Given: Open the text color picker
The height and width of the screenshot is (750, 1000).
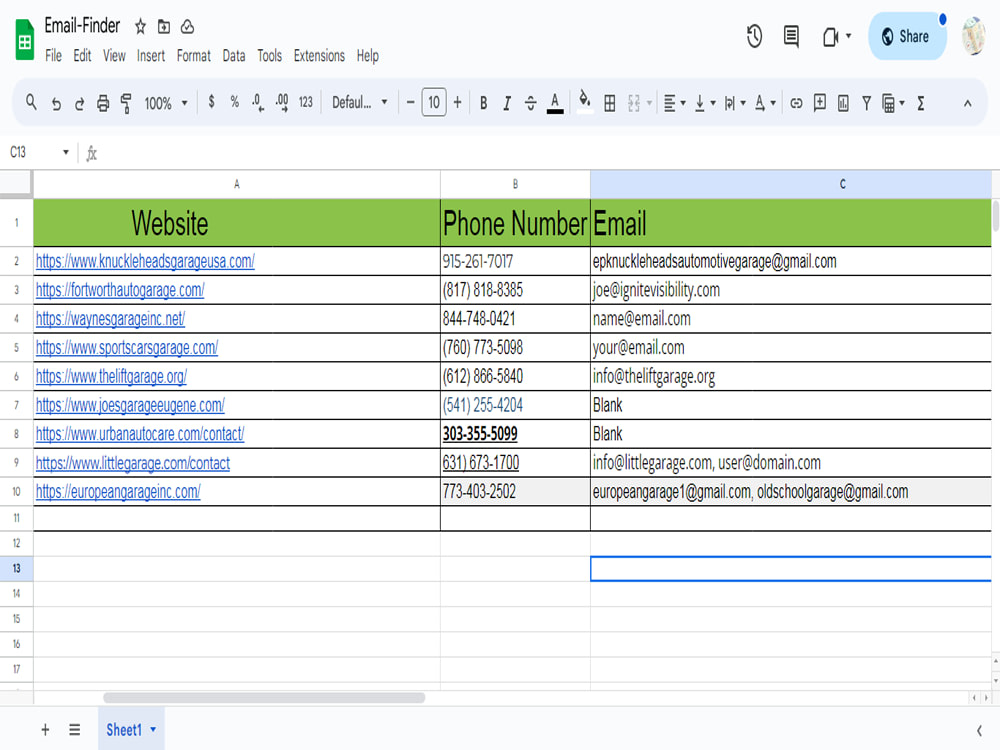Looking at the screenshot, I should click(x=555, y=103).
